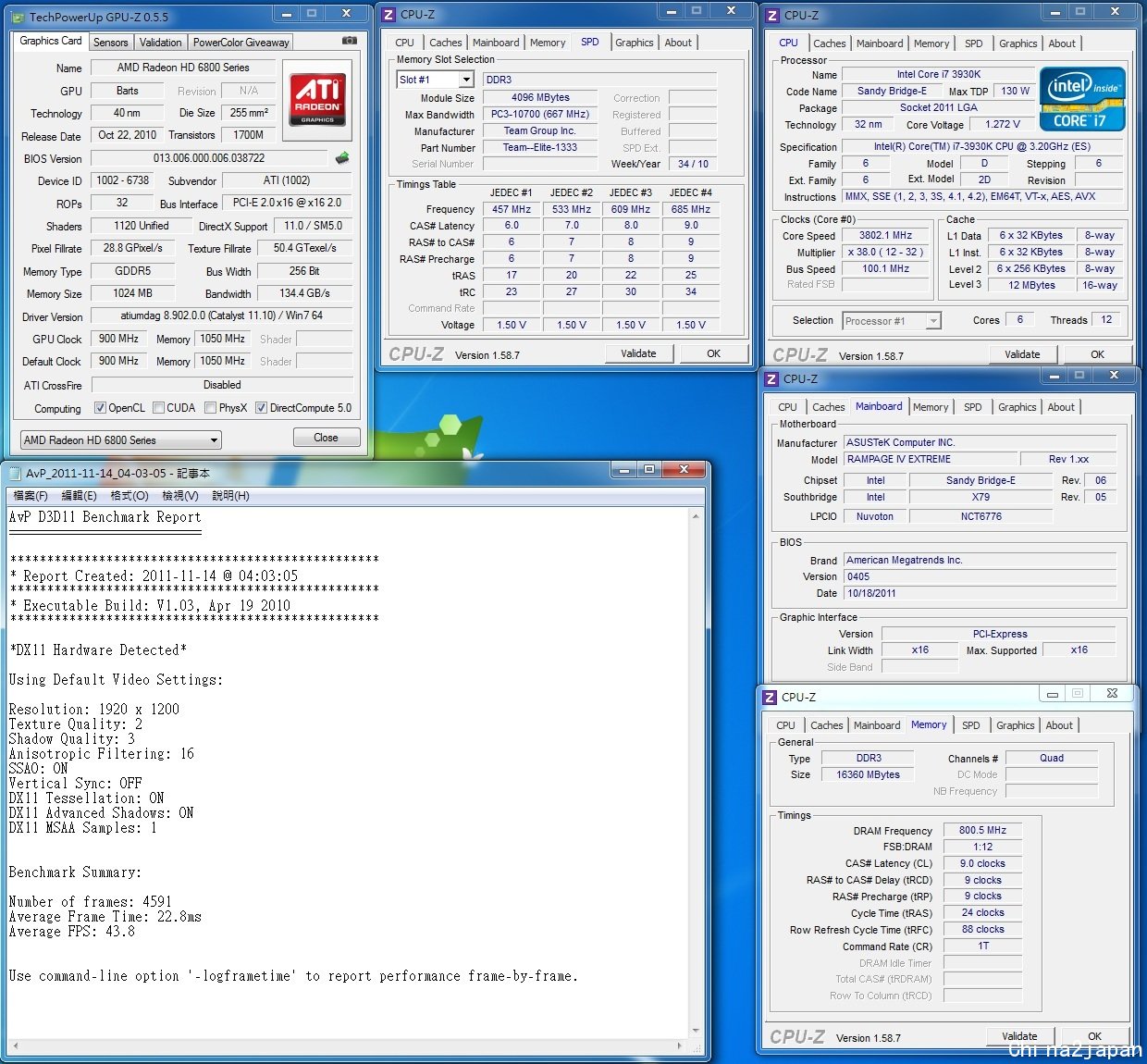Click the 'Socket 2011 LGA' package value
The image size is (1147, 1064).
pyautogui.click(x=938, y=107)
